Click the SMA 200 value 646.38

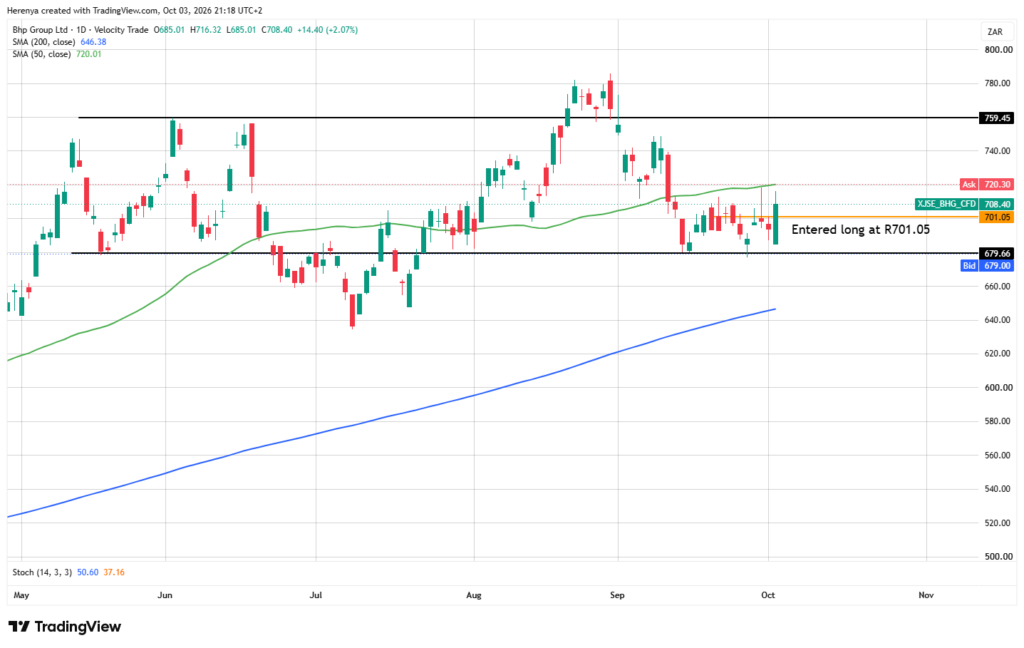click(x=93, y=42)
